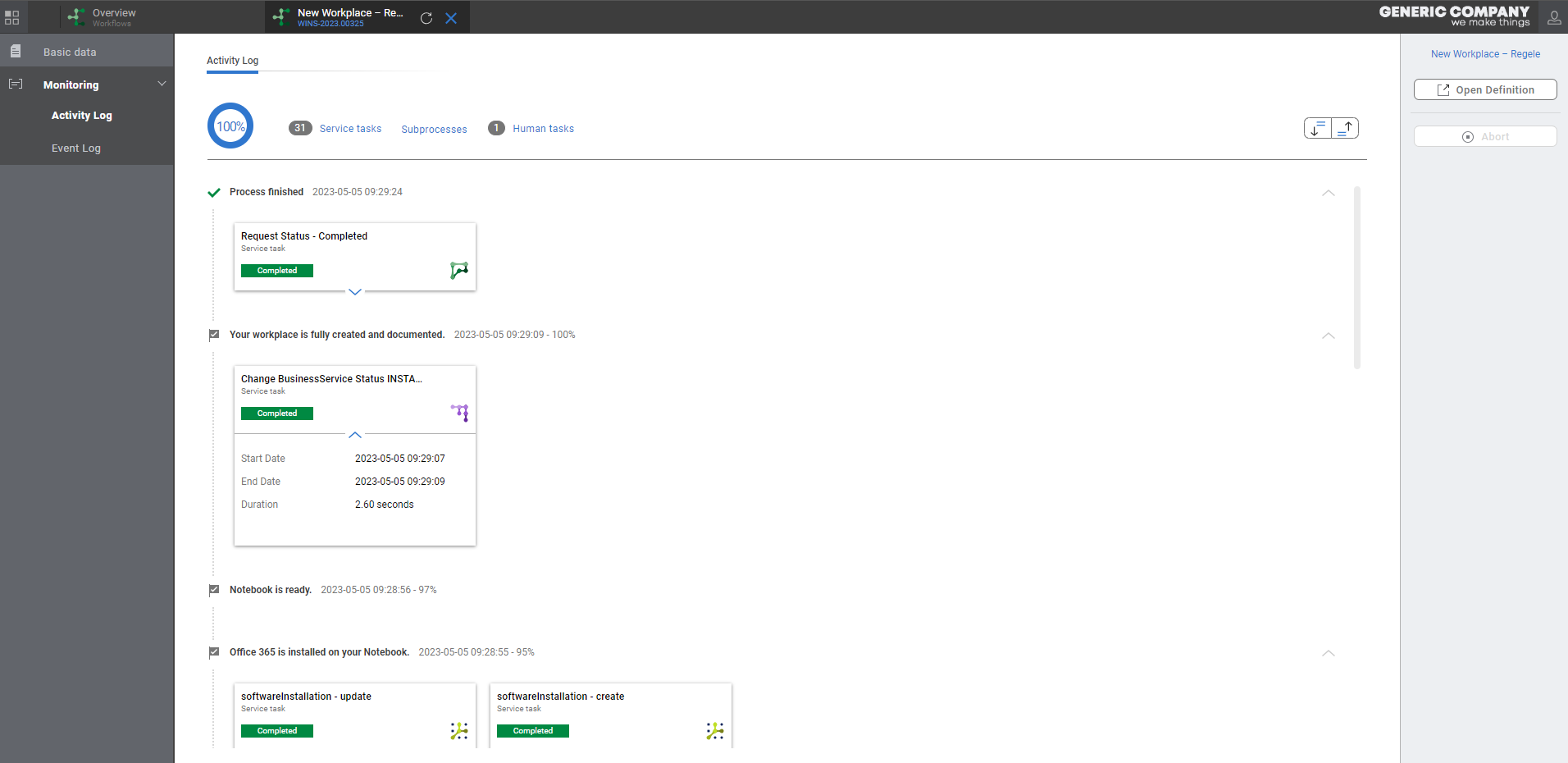Click the Change BusinessService Status purple icon
This screenshot has width=1568, height=763.
click(460, 413)
